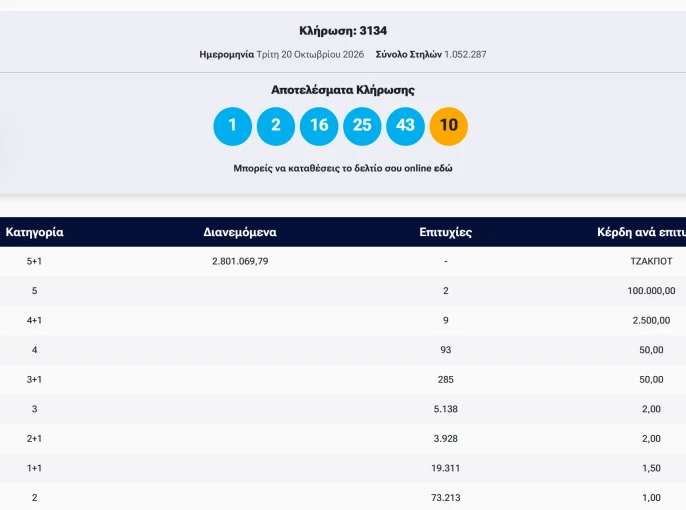Click the blue ball number 16
686x510 pixels.
[319, 126]
